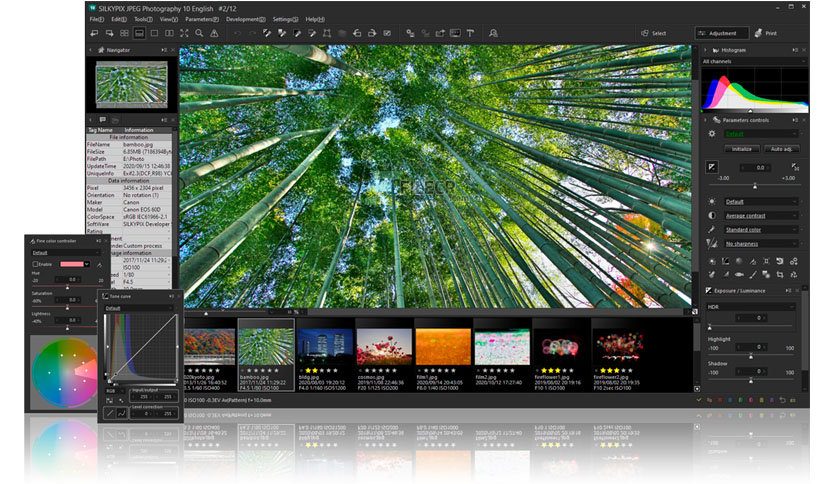
Task: Switch to Select mode button
Action: (x=654, y=33)
